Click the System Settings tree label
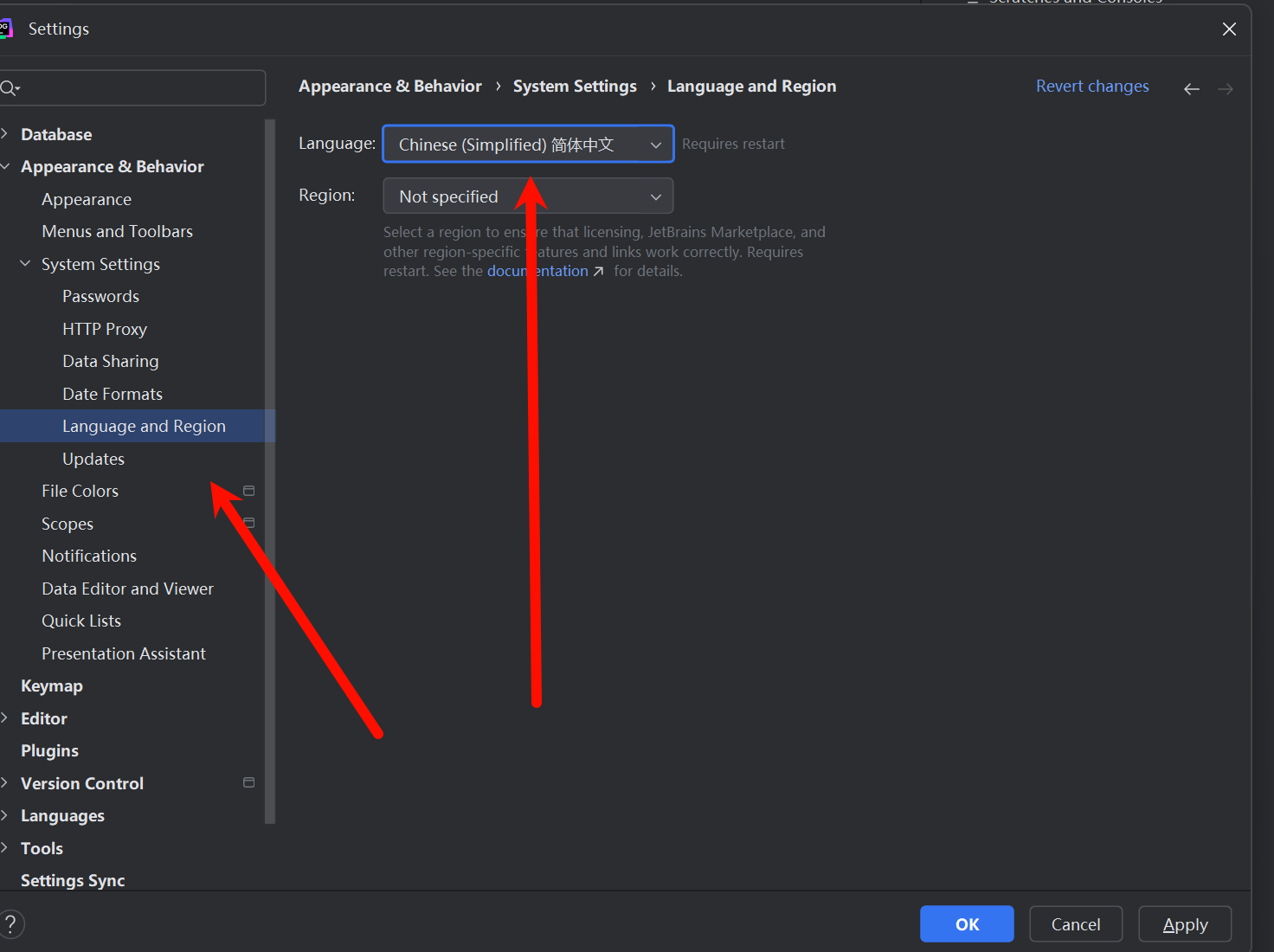Screen dimensions: 1274x952 (100, 264)
